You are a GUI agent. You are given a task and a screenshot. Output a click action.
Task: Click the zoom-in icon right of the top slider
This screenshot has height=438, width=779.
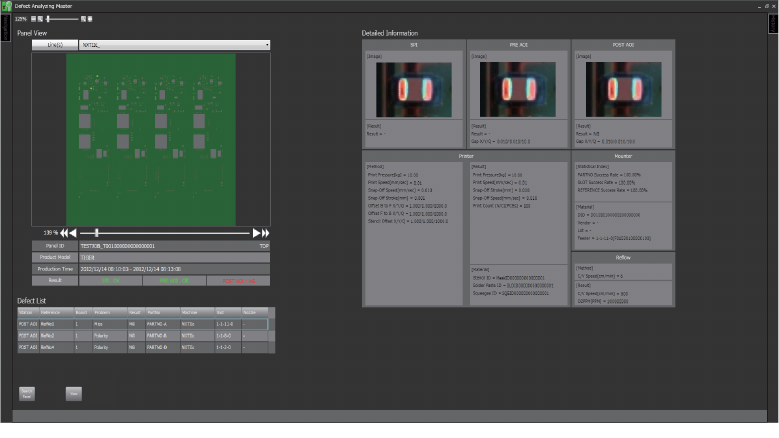click(84, 18)
